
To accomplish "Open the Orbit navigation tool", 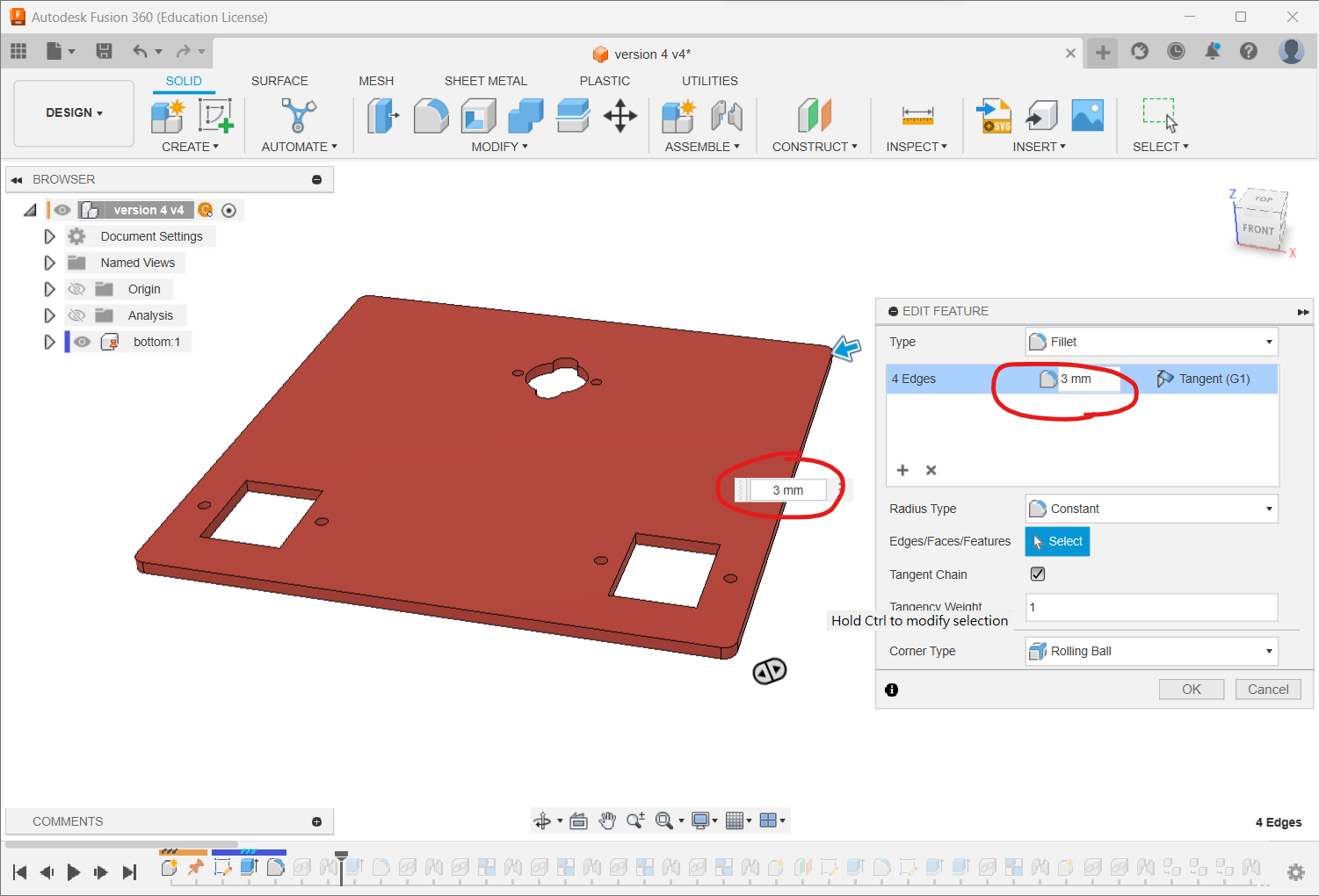I will tap(542, 820).
